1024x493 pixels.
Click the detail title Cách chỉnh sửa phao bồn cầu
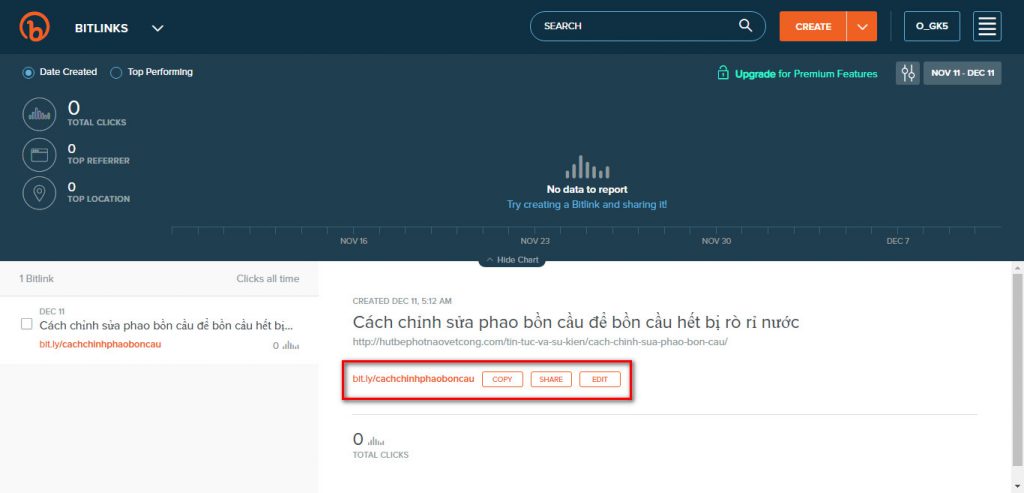[x=576, y=323]
